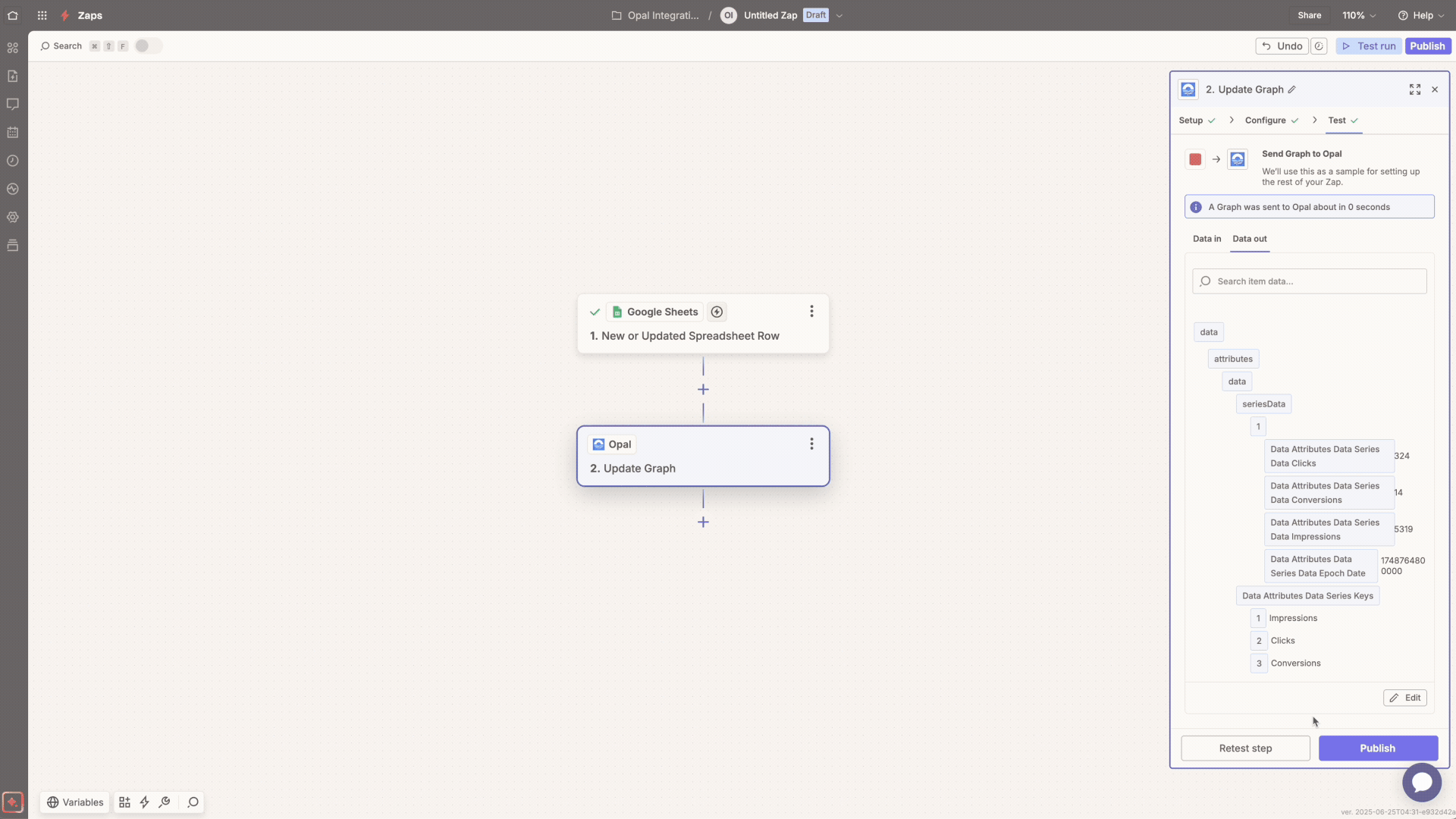
Task: Click the Share button in top bar
Action: click(x=1310, y=15)
